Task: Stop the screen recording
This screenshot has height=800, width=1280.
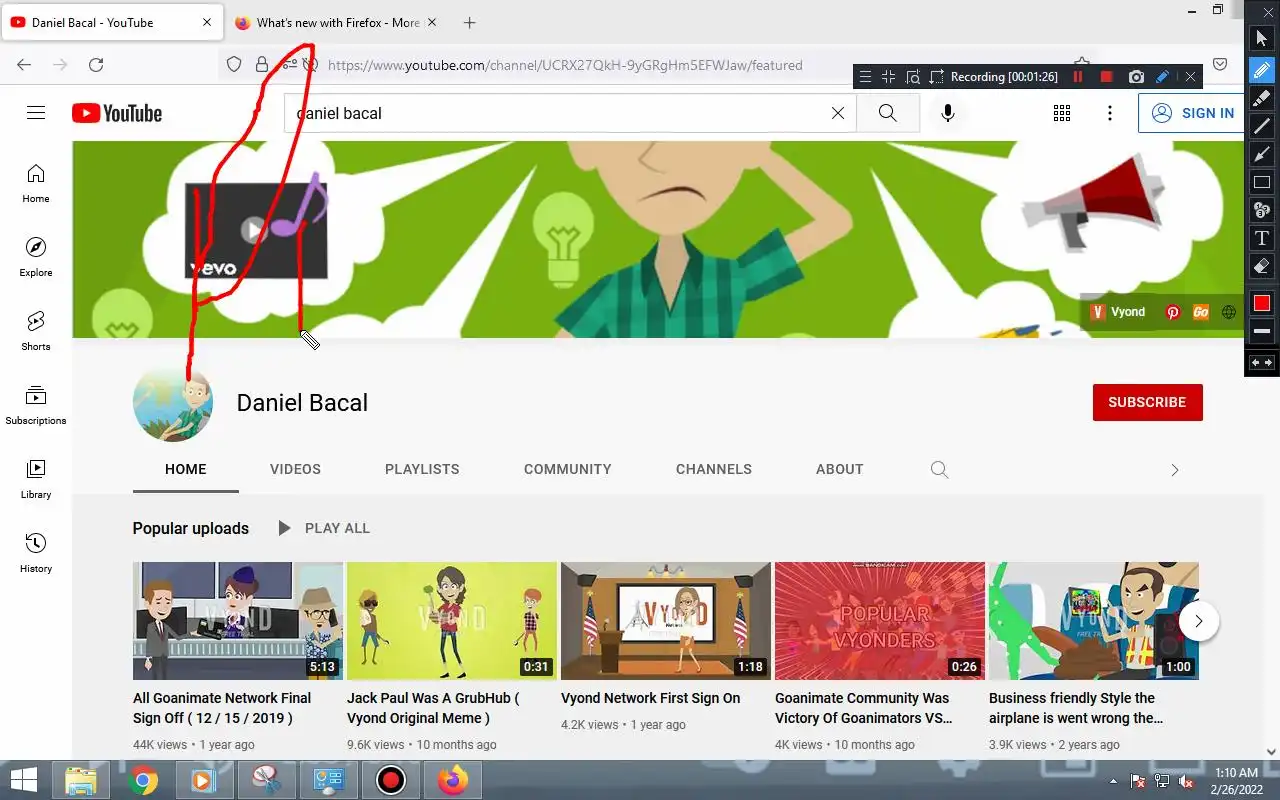Action: 1106,76
